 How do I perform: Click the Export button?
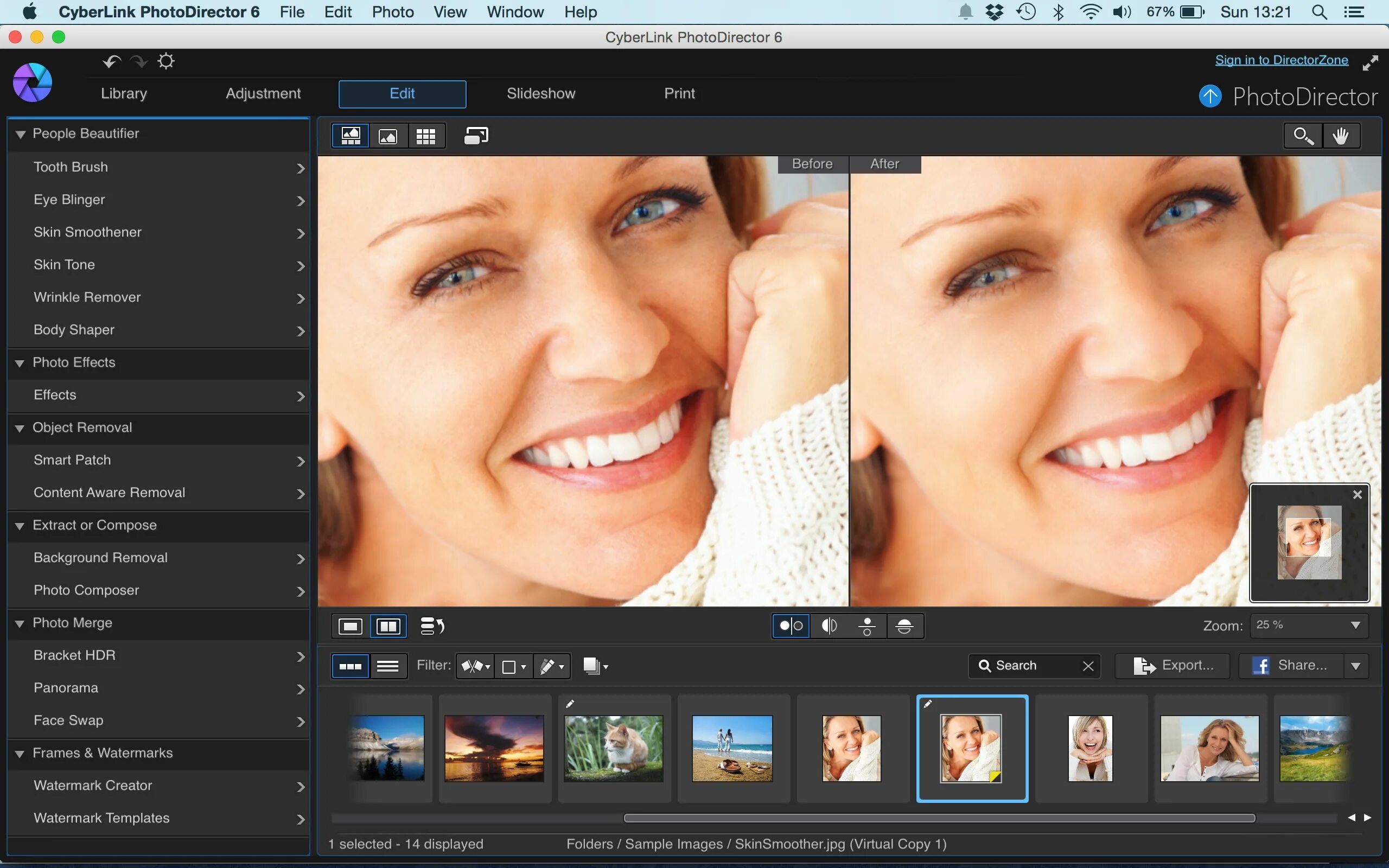point(1175,665)
